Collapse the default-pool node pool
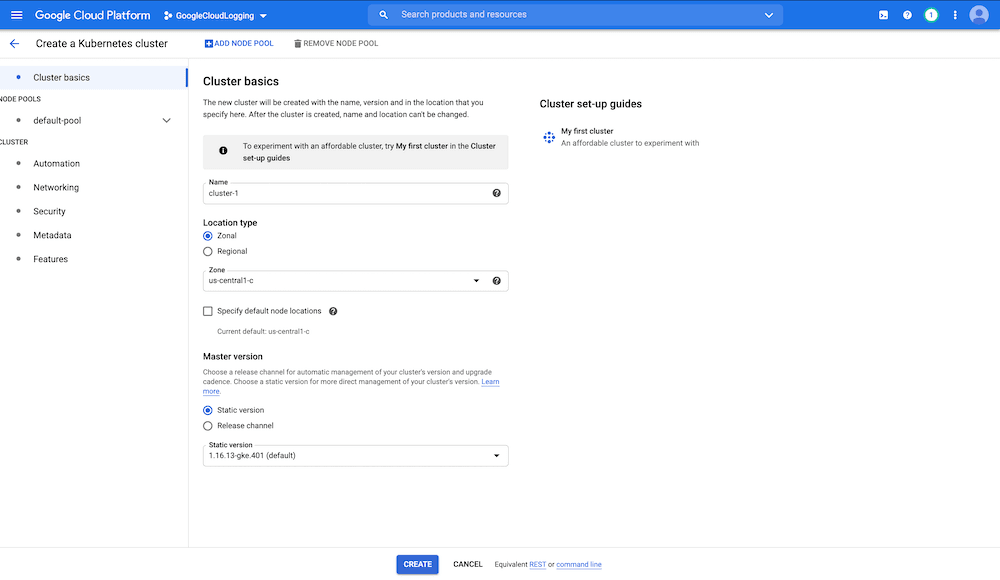Screen dimensions: 1000x580 (x=167, y=120)
